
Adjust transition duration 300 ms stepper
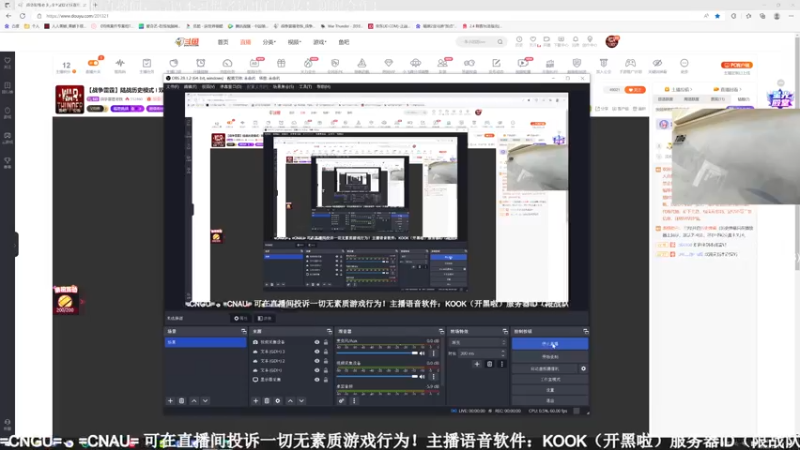(503, 353)
